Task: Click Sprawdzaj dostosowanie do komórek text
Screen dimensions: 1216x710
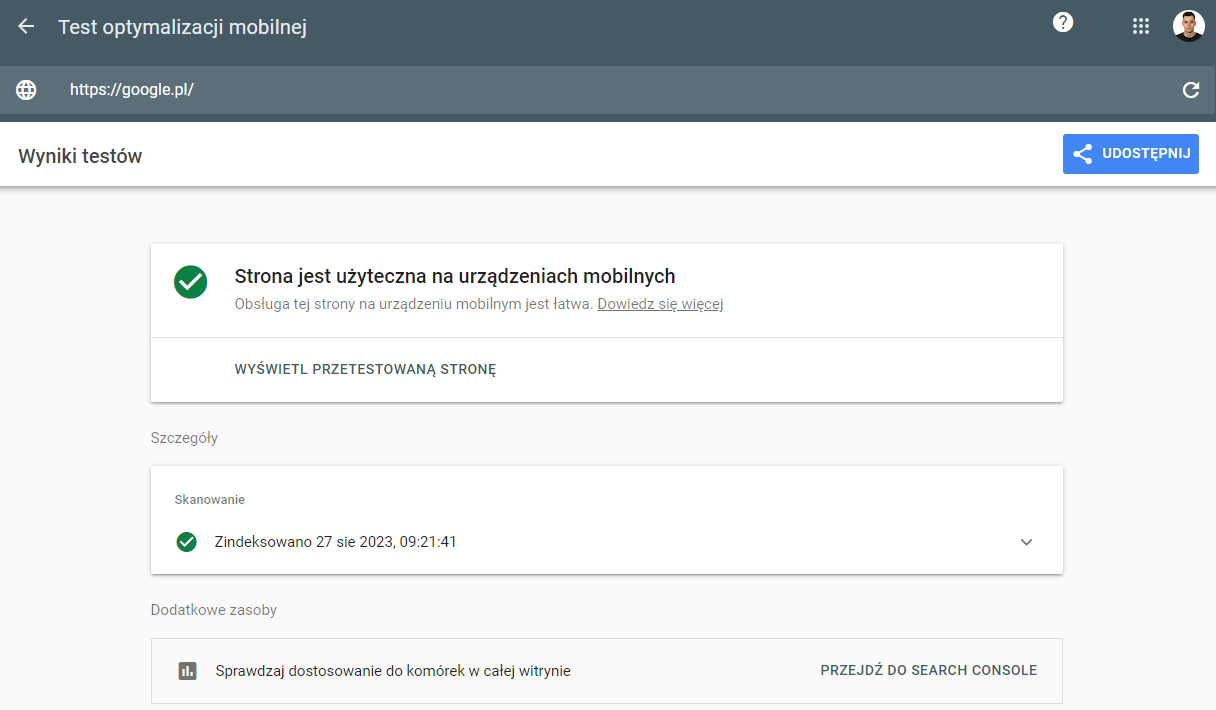Action: (393, 671)
